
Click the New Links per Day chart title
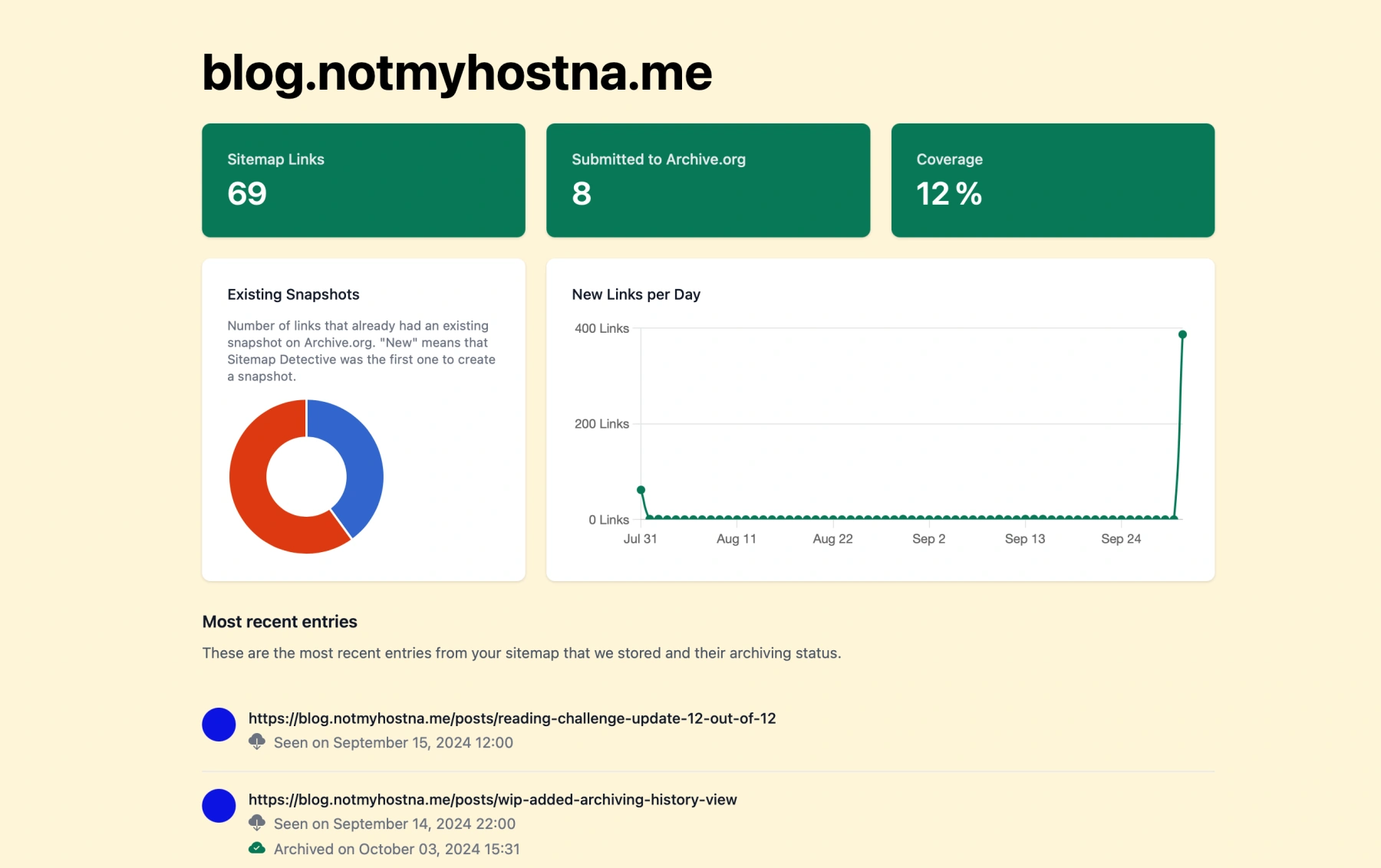(x=636, y=294)
